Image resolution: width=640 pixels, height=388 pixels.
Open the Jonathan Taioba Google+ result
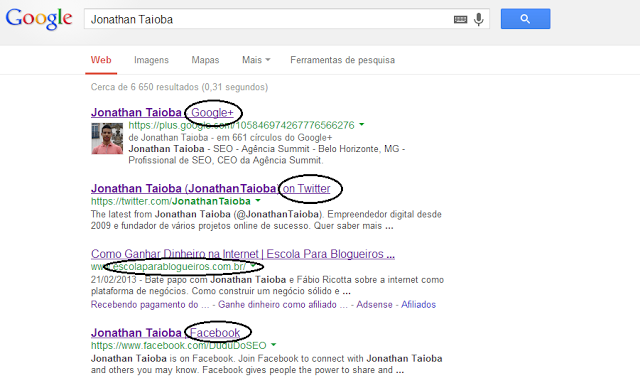click(x=162, y=112)
